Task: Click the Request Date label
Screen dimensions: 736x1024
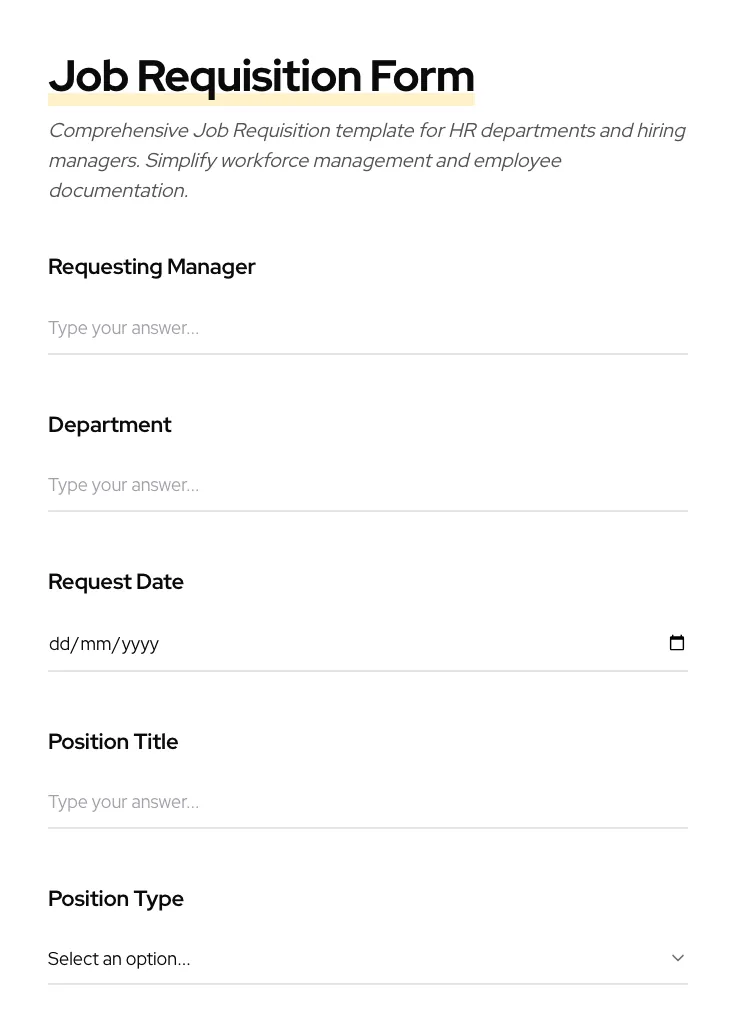Action: coord(116,581)
